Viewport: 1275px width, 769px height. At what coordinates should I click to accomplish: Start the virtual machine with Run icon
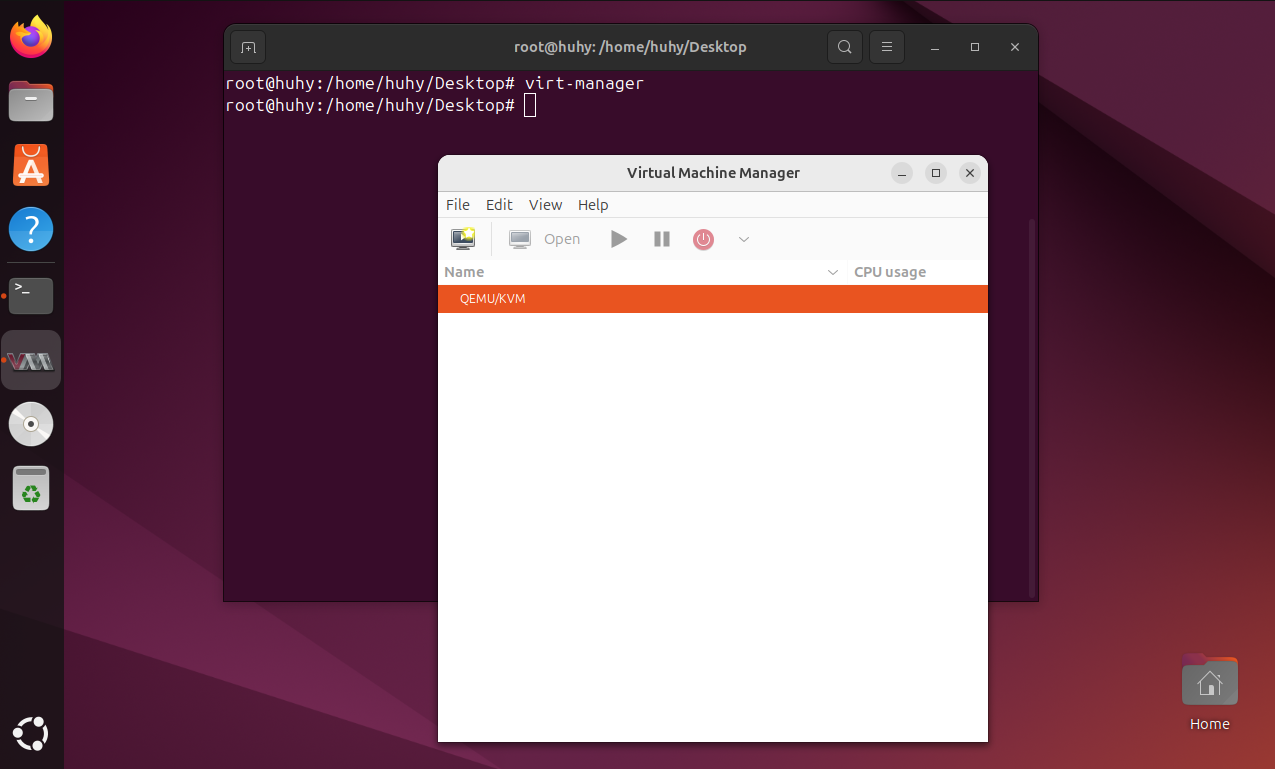click(619, 239)
